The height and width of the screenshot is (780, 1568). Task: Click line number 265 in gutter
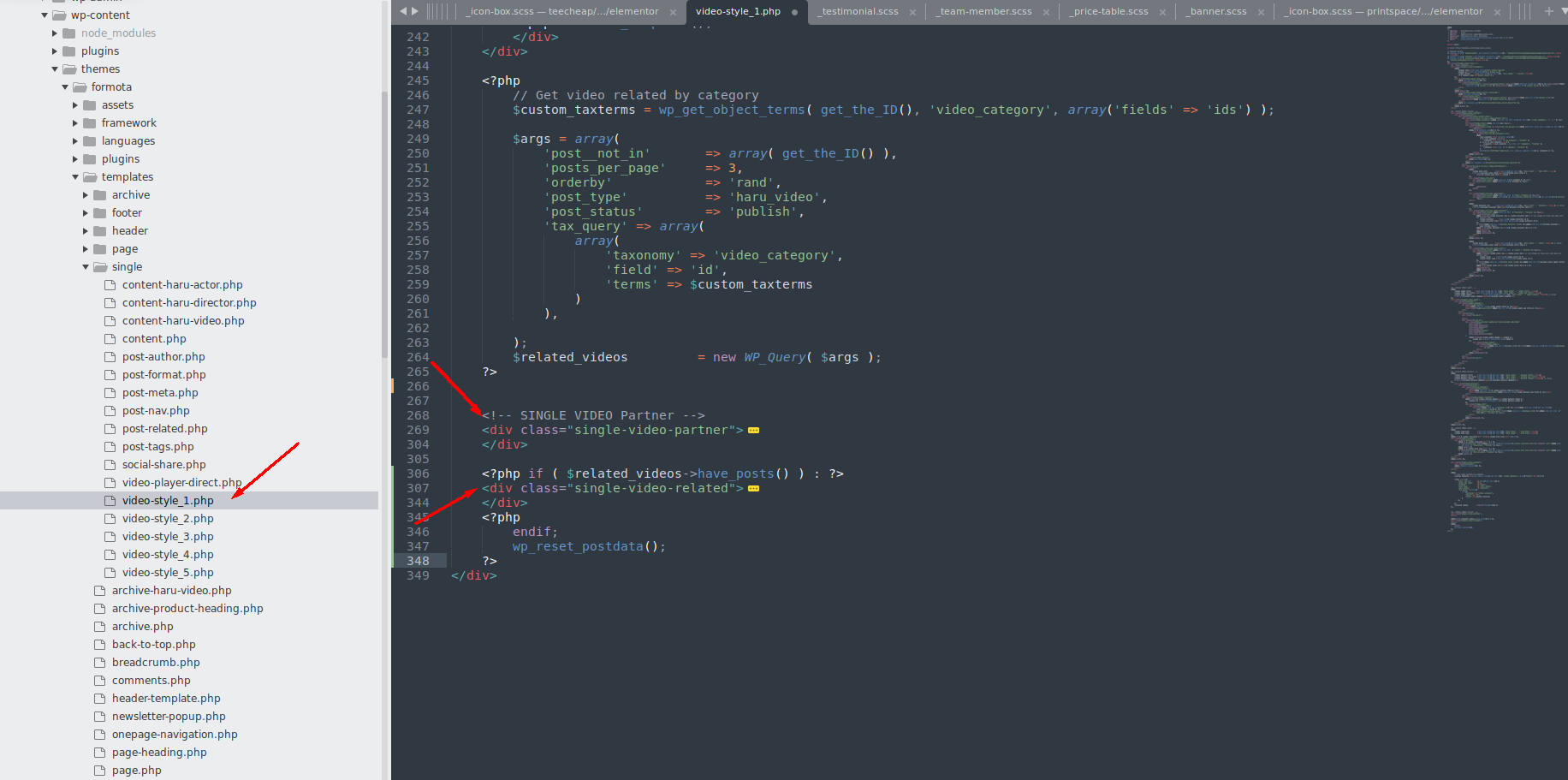[x=418, y=372]
